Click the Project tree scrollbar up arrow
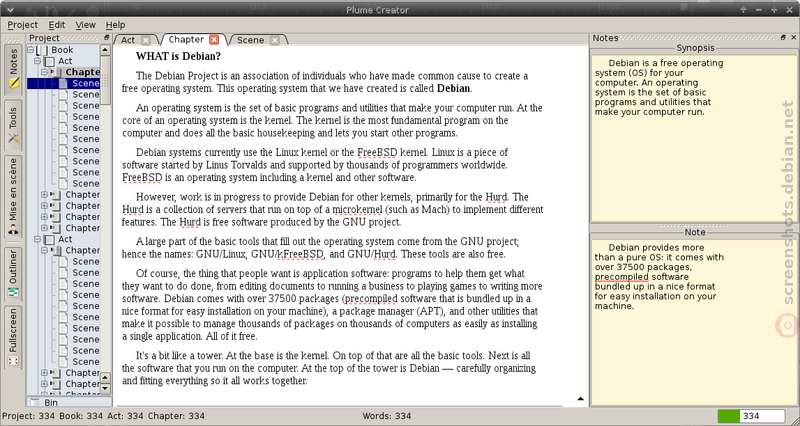The image size is (800, 426). [x=105, y=50]
